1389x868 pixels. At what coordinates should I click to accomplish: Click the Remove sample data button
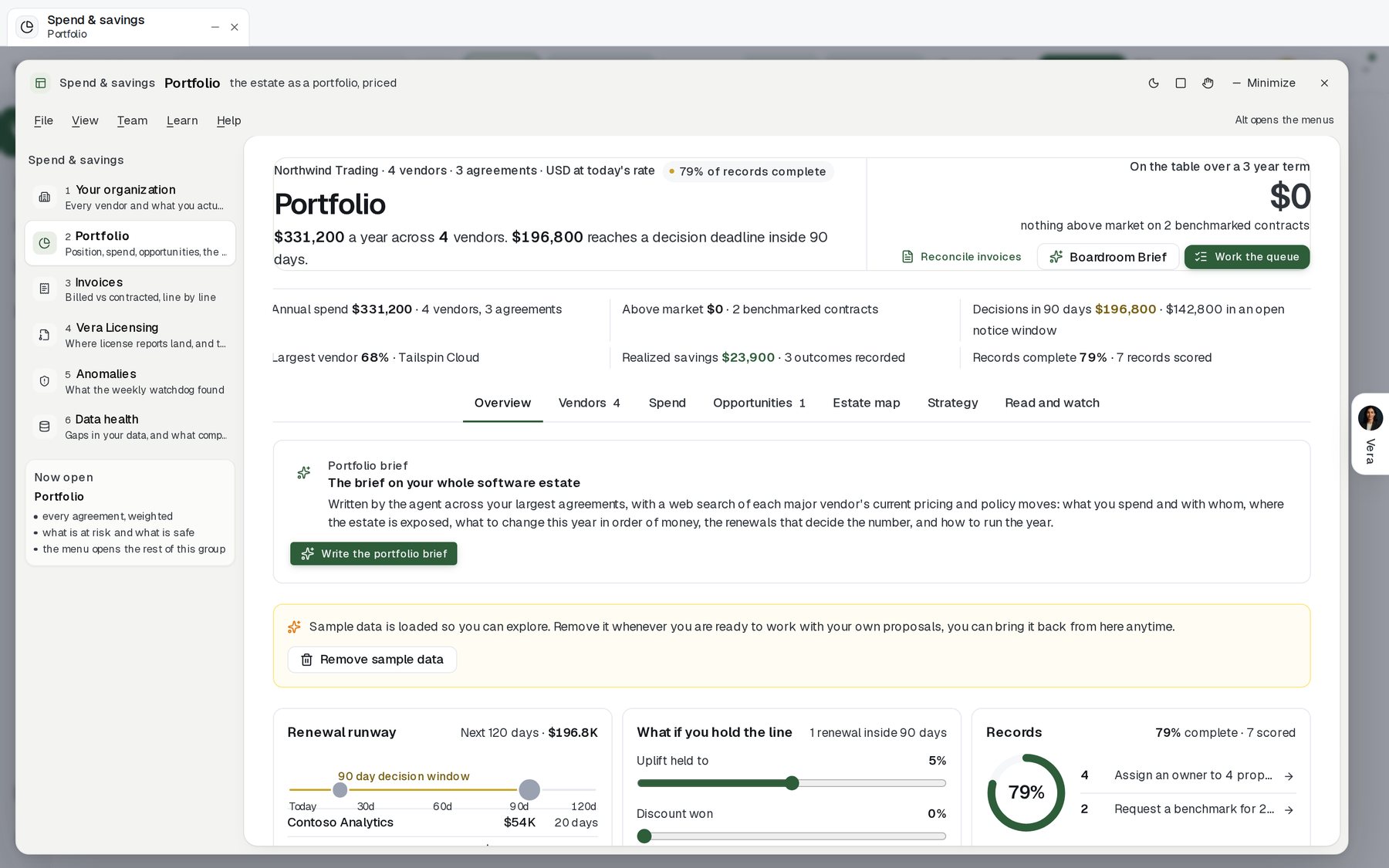click(372, 660)
